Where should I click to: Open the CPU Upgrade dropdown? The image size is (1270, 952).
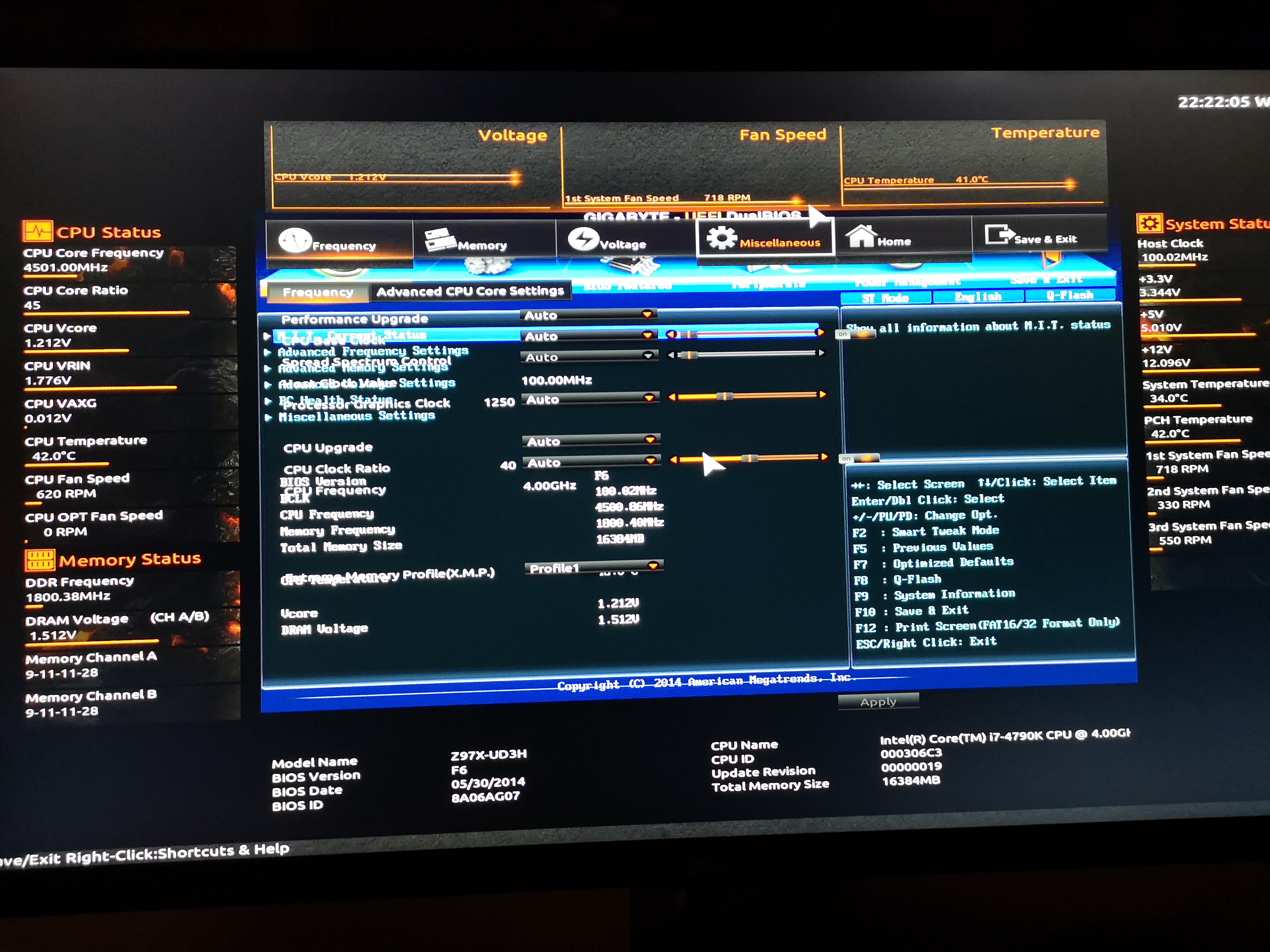591,441
